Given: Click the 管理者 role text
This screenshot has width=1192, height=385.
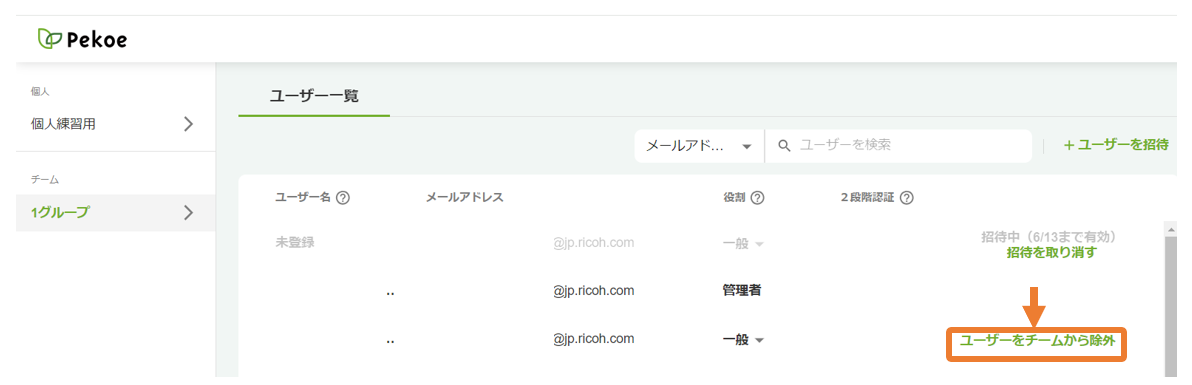Looking at the screenshot, I should [x=742, y=291].
